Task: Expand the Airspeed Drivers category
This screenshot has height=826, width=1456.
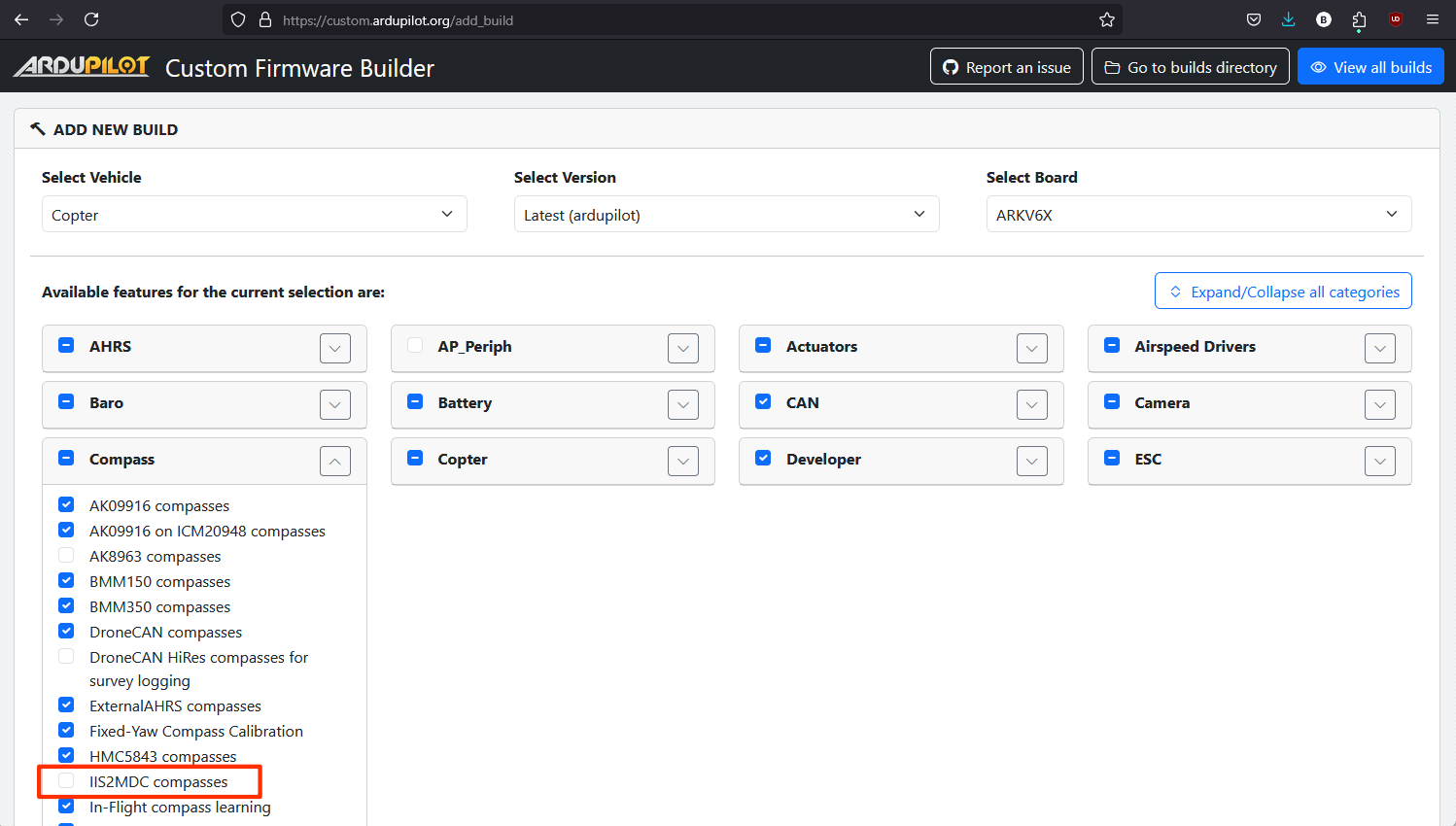Action: (x=1380, y=348)
